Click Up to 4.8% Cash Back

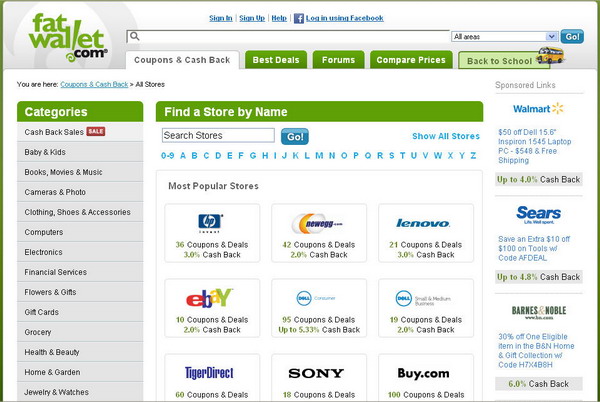coord(538,277)
